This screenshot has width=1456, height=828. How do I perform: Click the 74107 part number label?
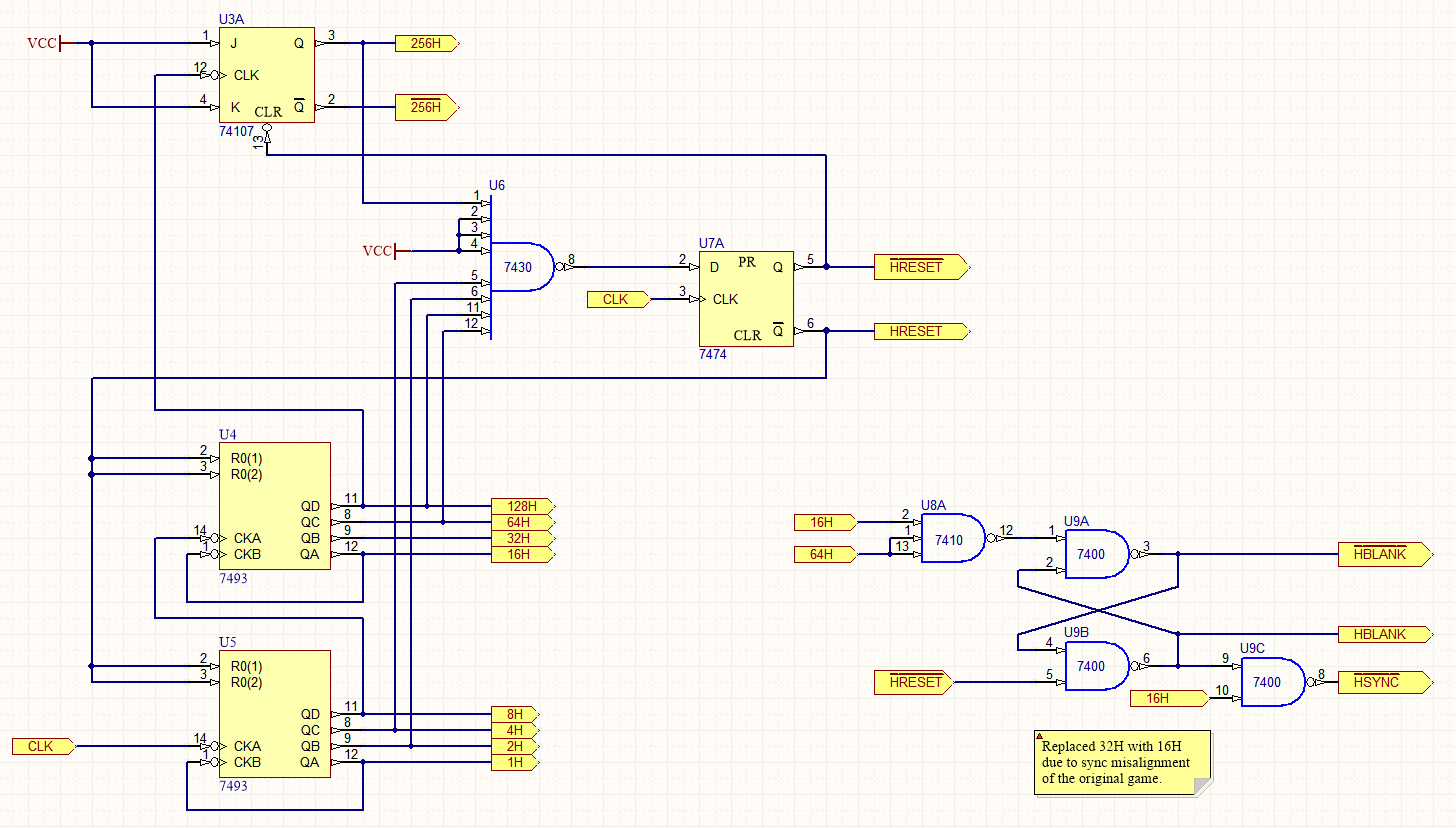(237, 131)
